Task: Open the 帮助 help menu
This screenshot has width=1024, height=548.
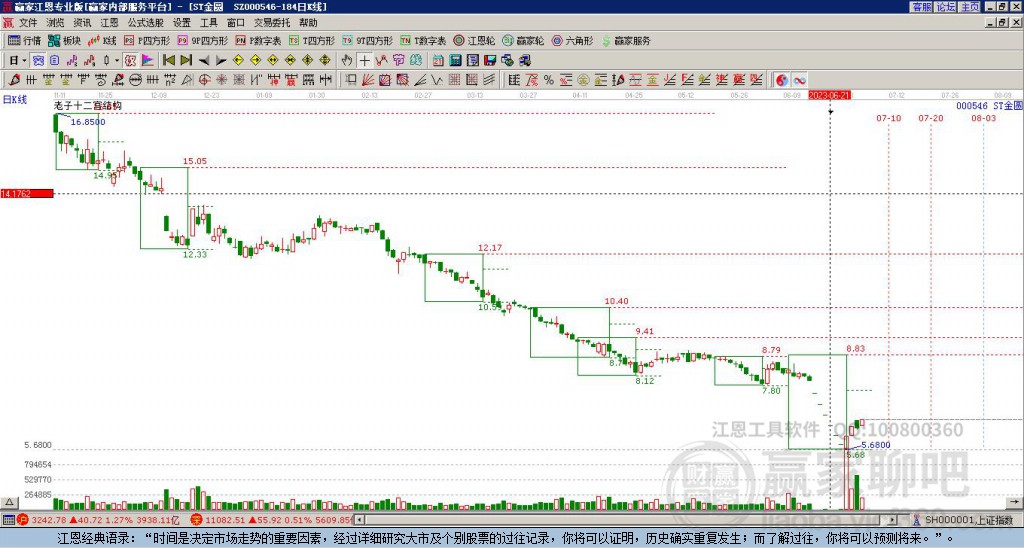Action: [x=308, y=23]
